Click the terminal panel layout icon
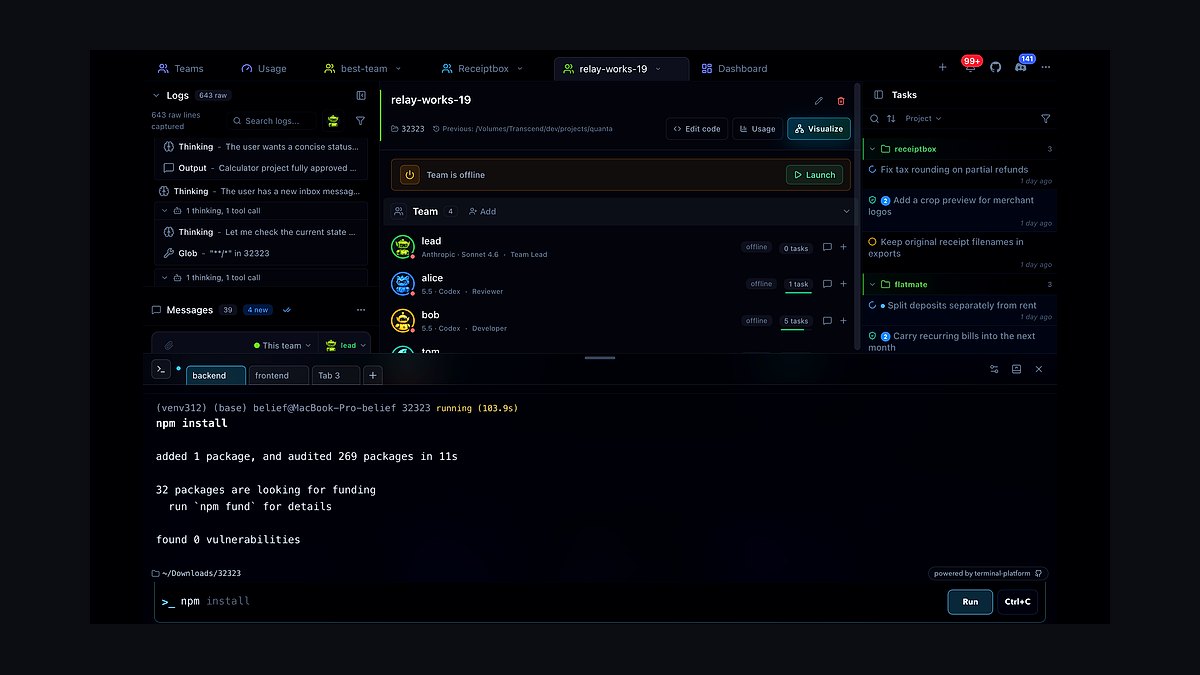The height and width of the screenshot is (675, 1200). (1016, 369)
